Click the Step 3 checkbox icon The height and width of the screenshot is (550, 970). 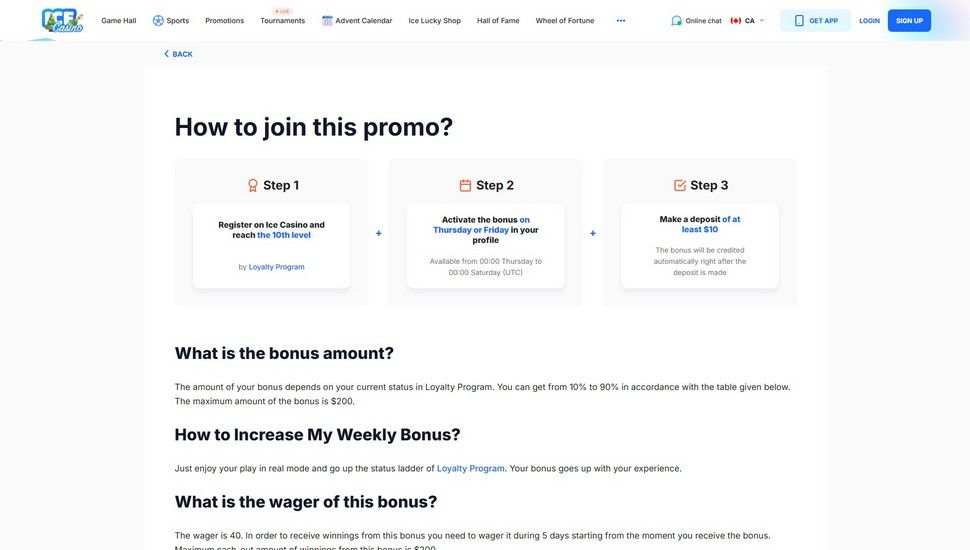(x=680, y=185)
